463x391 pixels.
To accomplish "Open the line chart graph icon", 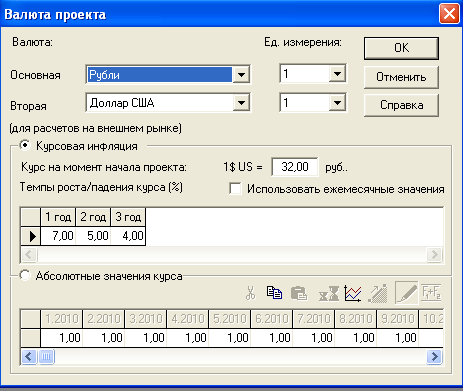I will [353, 293].
